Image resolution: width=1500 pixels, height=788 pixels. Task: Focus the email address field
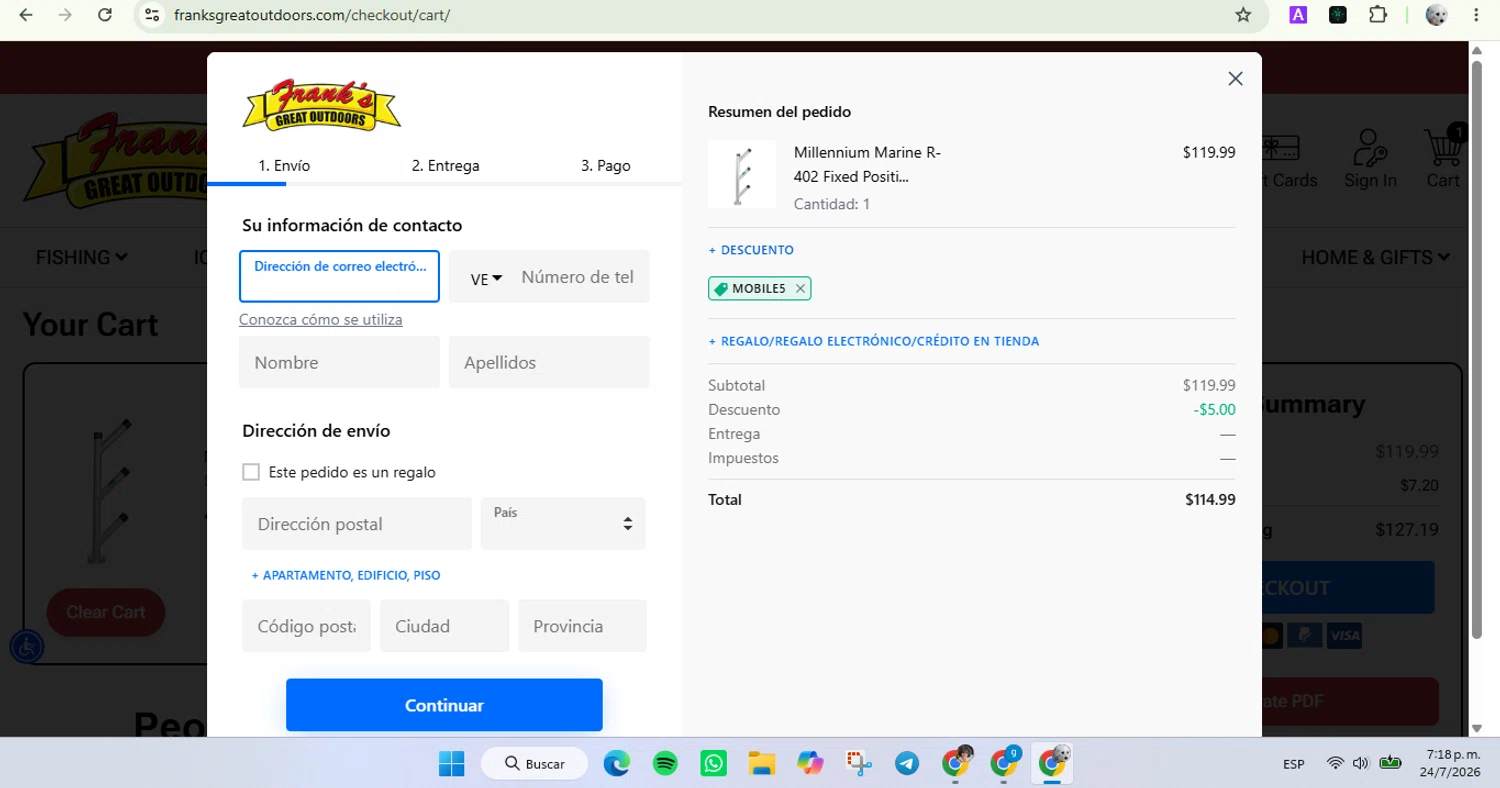[x=339, y=276]
